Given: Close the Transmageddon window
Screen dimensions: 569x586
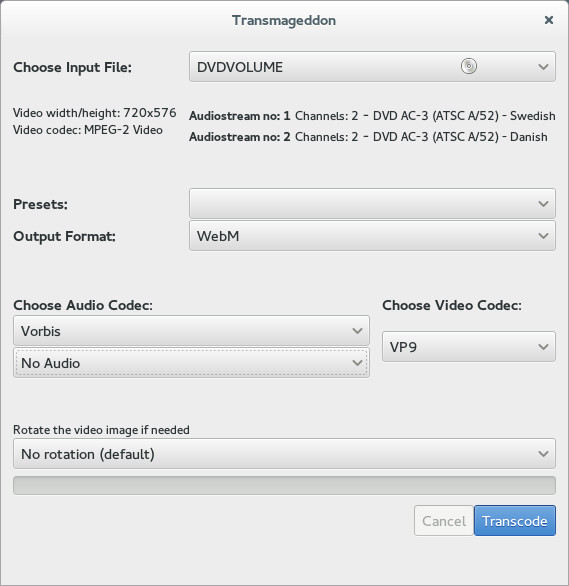Looking at the screenshot, I should (x=548, y=20).
